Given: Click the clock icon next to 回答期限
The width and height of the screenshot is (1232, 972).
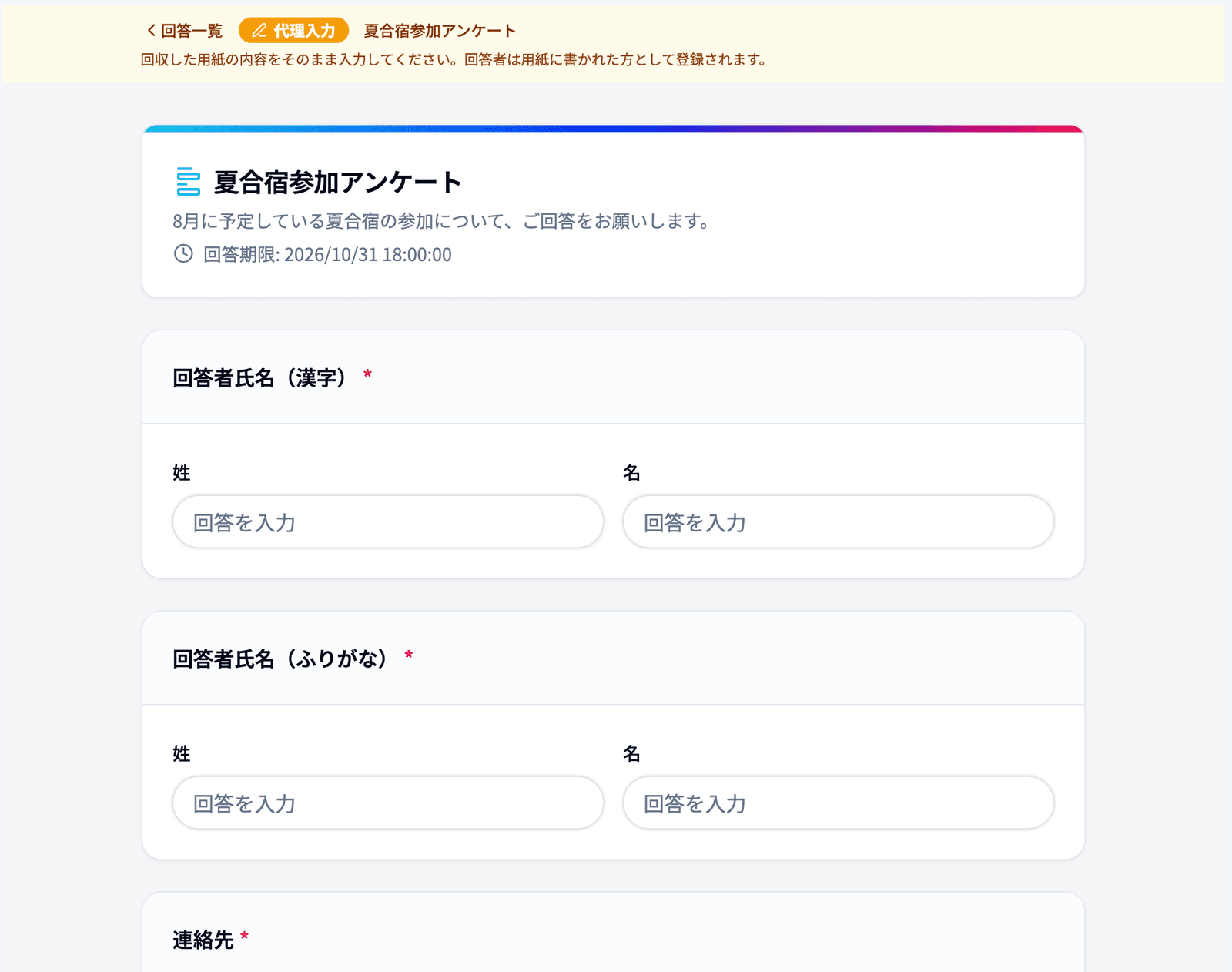Looking at the screenshot, I should point(183,253).
